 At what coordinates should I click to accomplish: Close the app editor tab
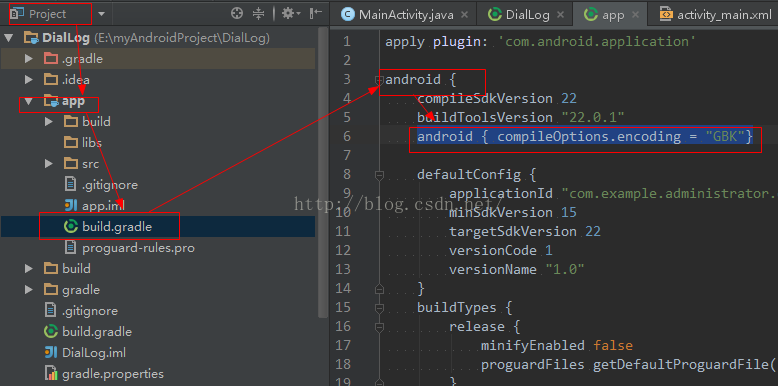coord(635,14)
